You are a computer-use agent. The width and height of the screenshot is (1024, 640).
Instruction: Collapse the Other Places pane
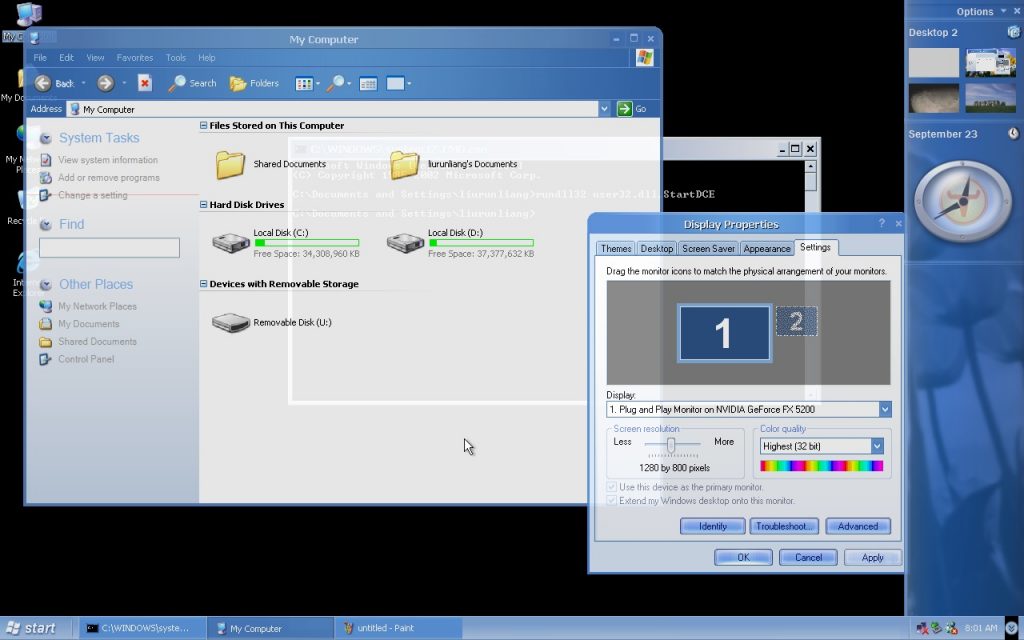46,285
